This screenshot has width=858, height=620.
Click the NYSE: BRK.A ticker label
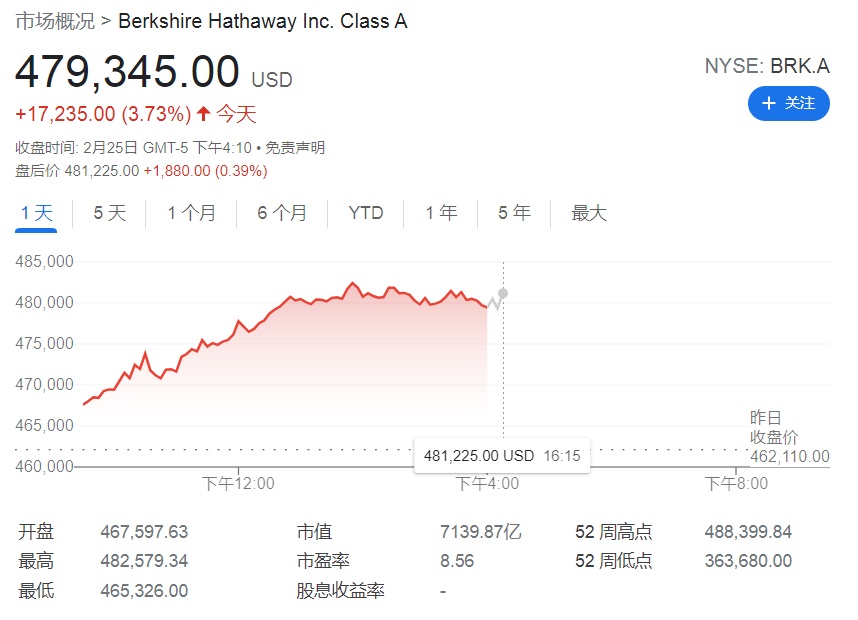click(767, 66)
